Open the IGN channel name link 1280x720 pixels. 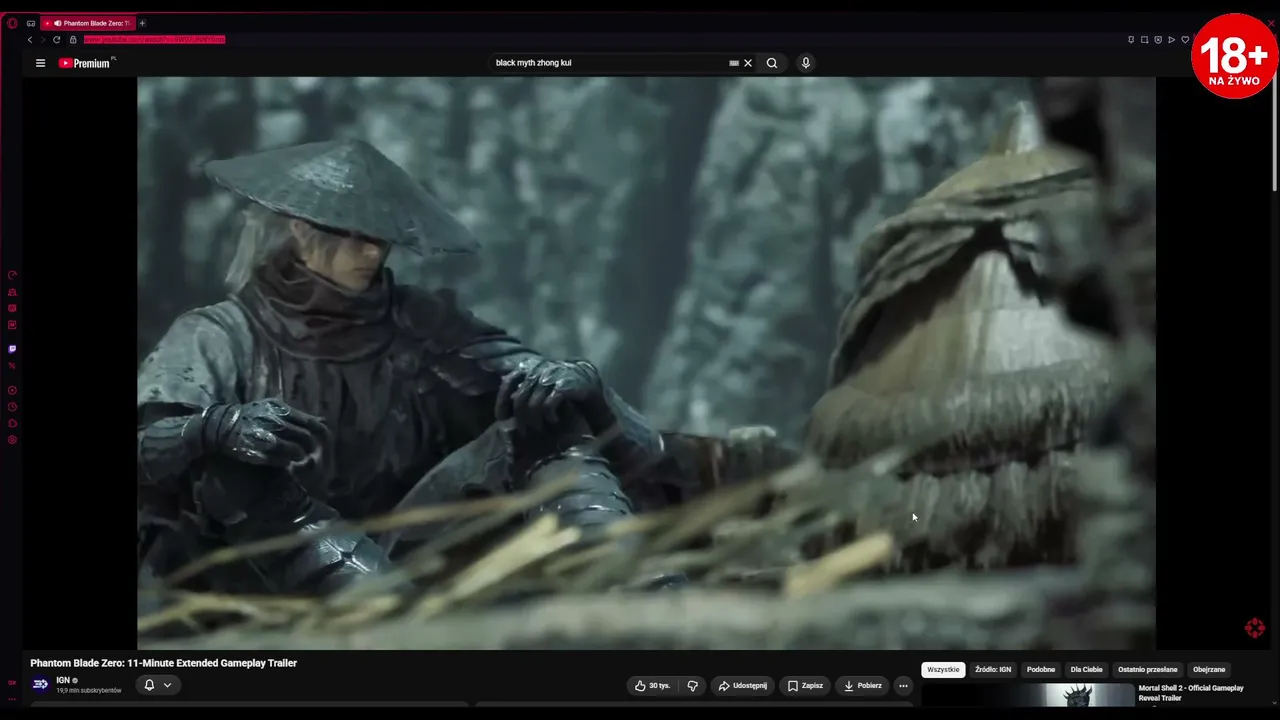[63, 680]
